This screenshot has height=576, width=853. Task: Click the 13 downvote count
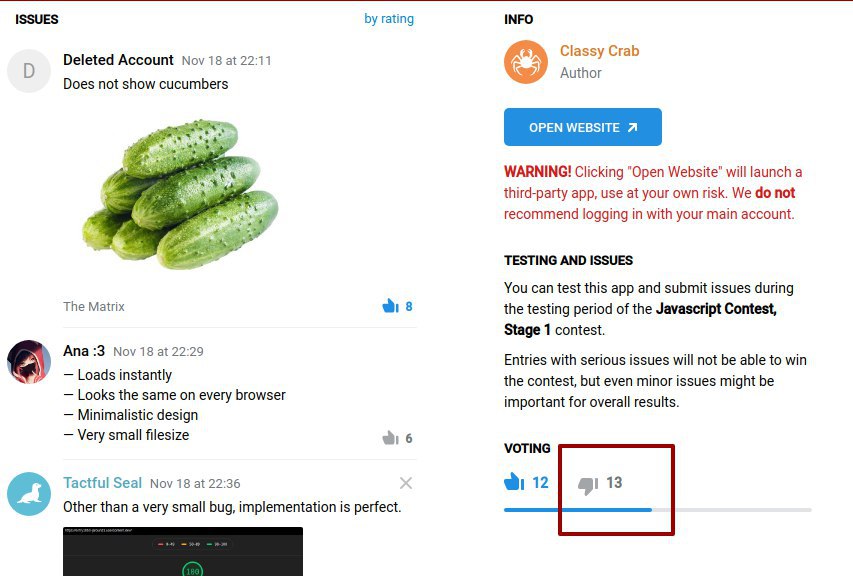614,482
